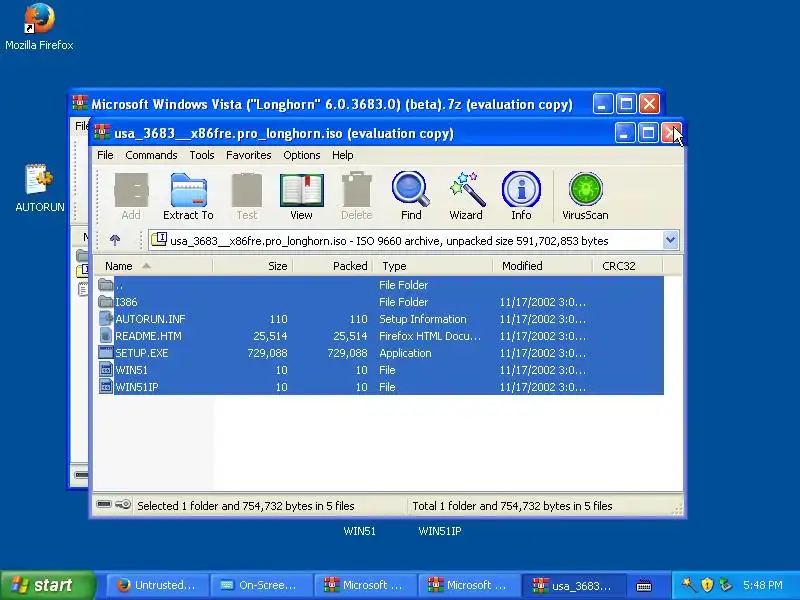Switch to the usa_3683 taskbar button
The width and height of the screenshot is (800, 600).
pos(573,585)
